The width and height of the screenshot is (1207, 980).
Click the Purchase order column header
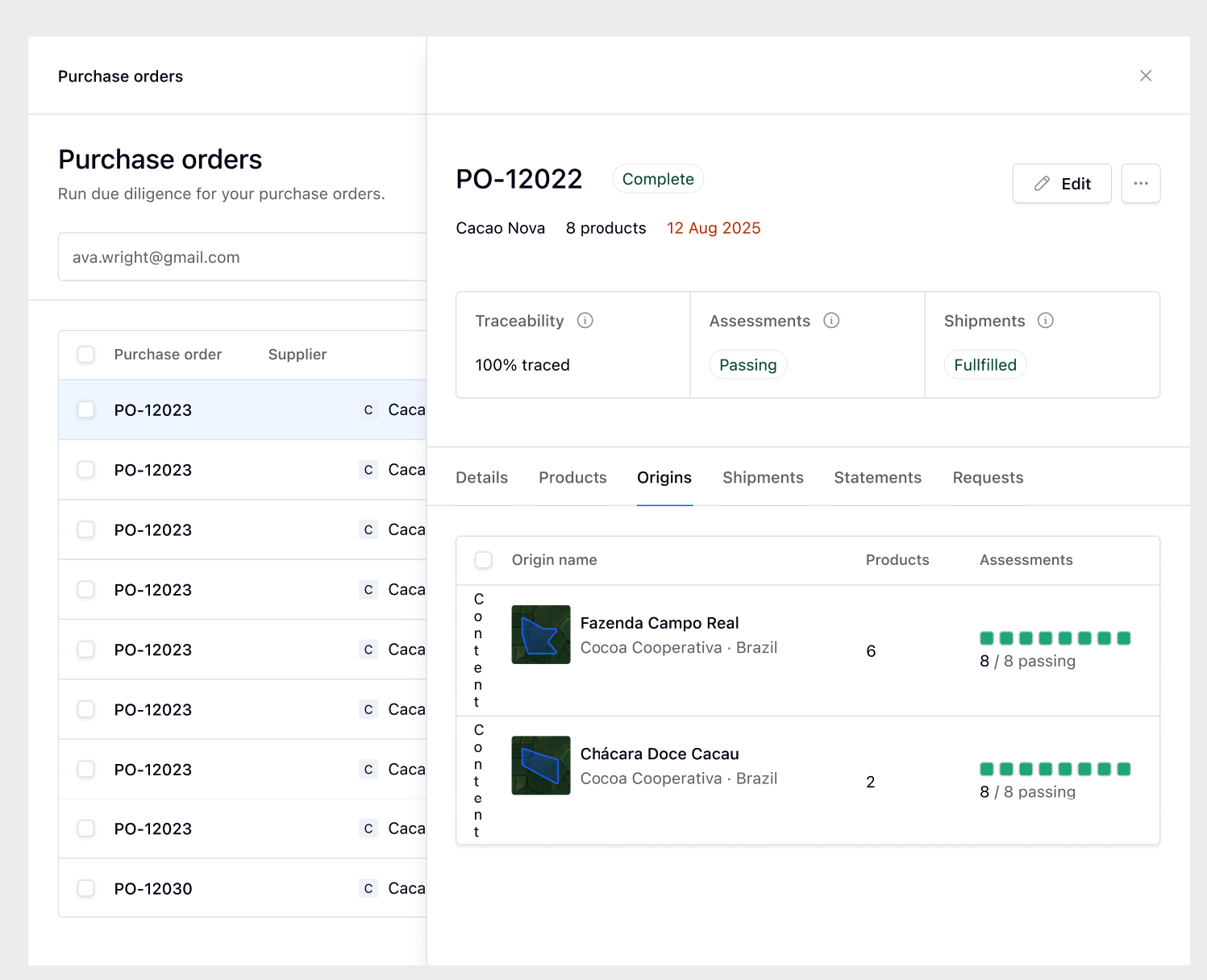tap(168, 355)
